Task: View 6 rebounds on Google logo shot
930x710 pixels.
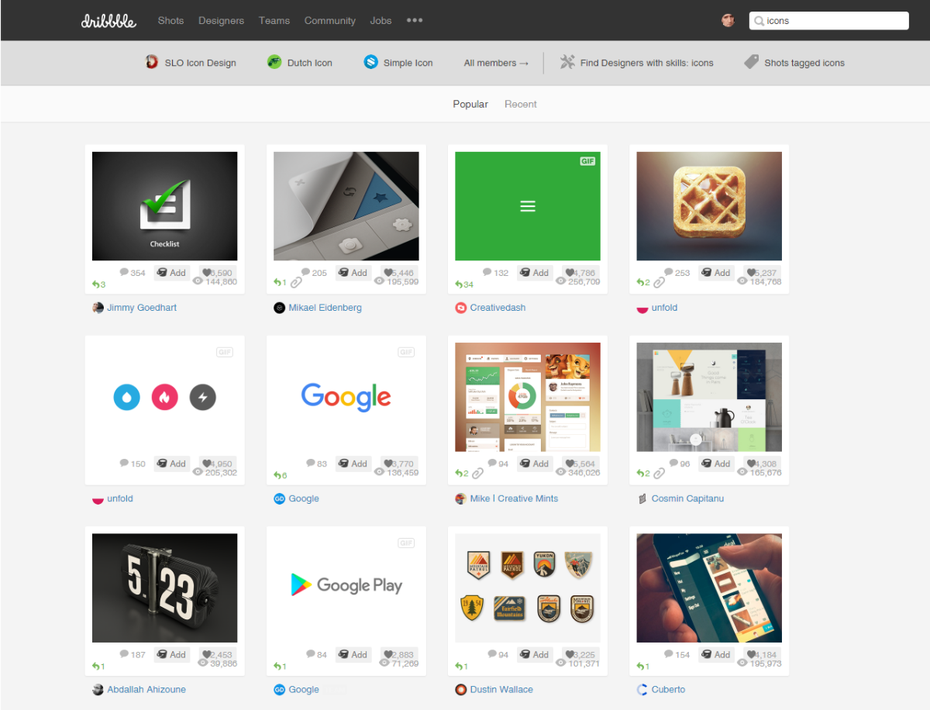Action: click(x=281, y=476)
